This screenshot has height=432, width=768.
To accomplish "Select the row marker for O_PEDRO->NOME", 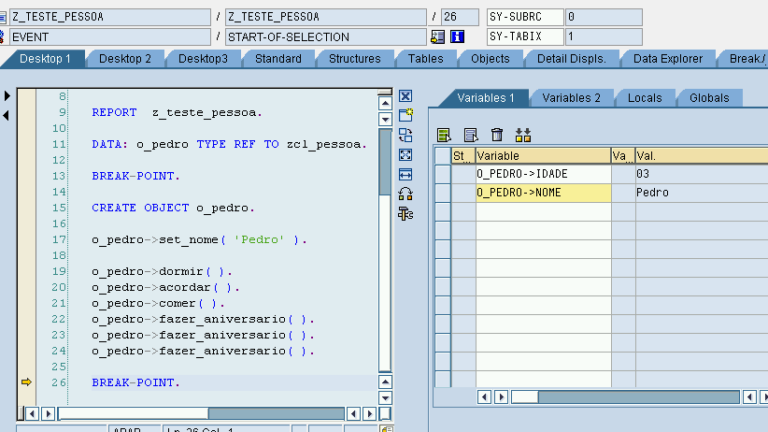I will 442,192.
